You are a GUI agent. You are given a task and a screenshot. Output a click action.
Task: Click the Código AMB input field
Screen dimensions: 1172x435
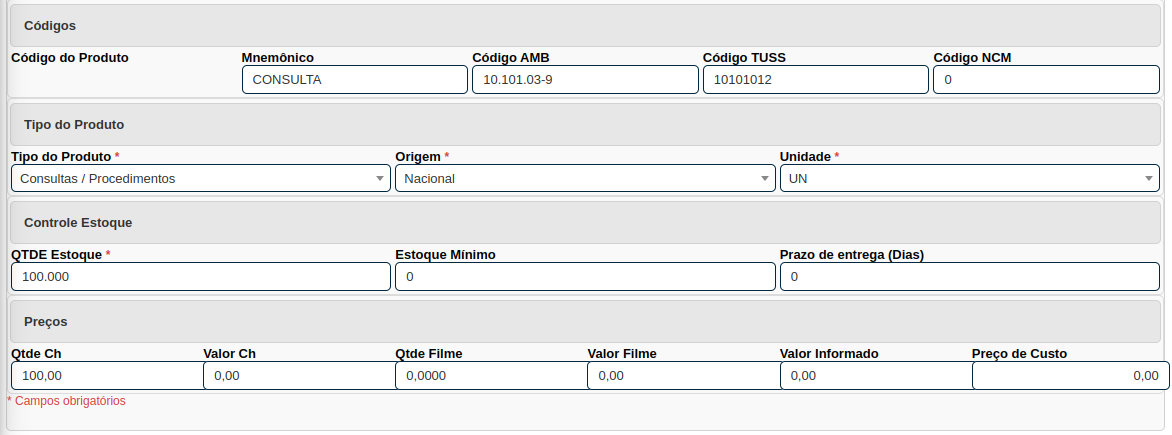[584, 80]
